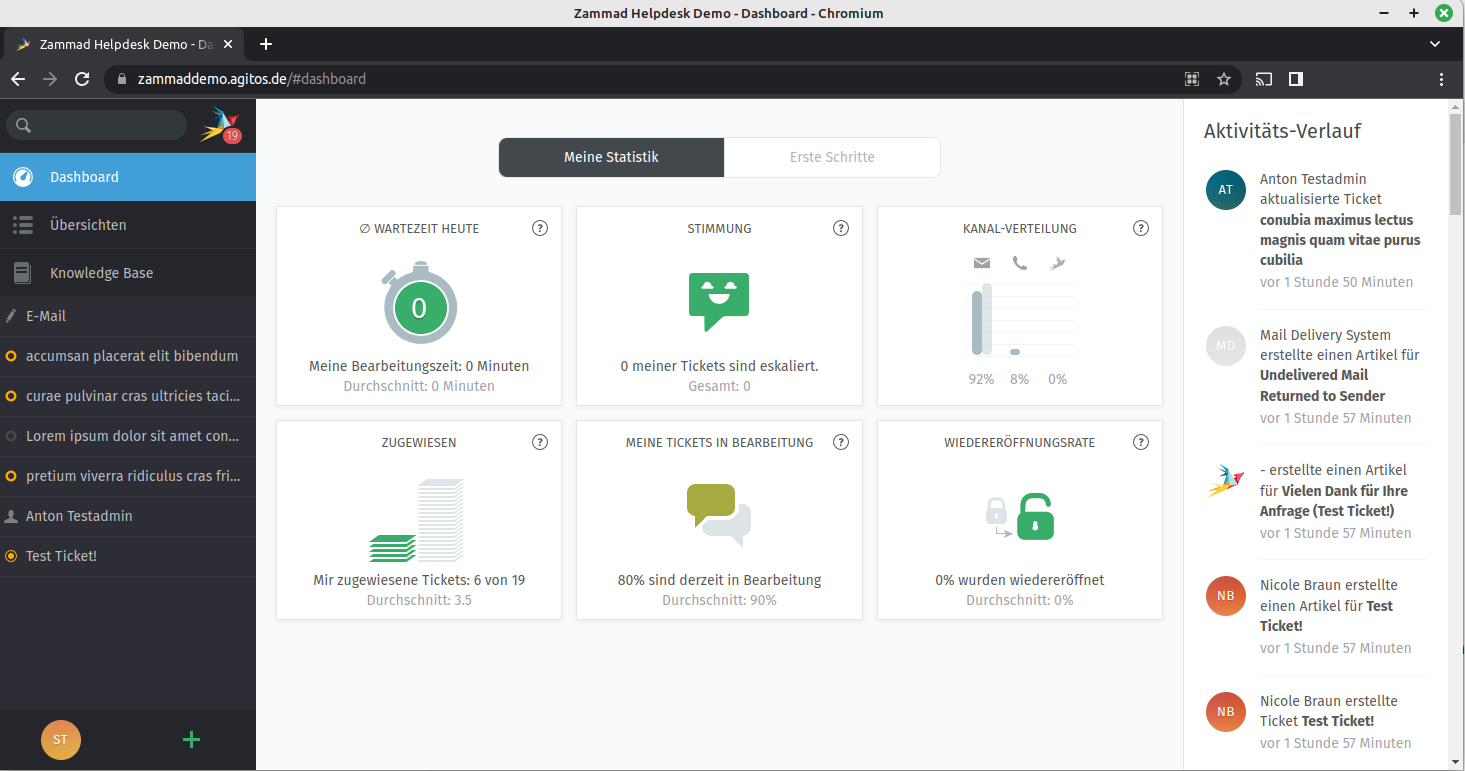Open help for the Wartezeit Heute widget
The height and width of the screenshot is (771, 1465).
click(x=540, y=228)
